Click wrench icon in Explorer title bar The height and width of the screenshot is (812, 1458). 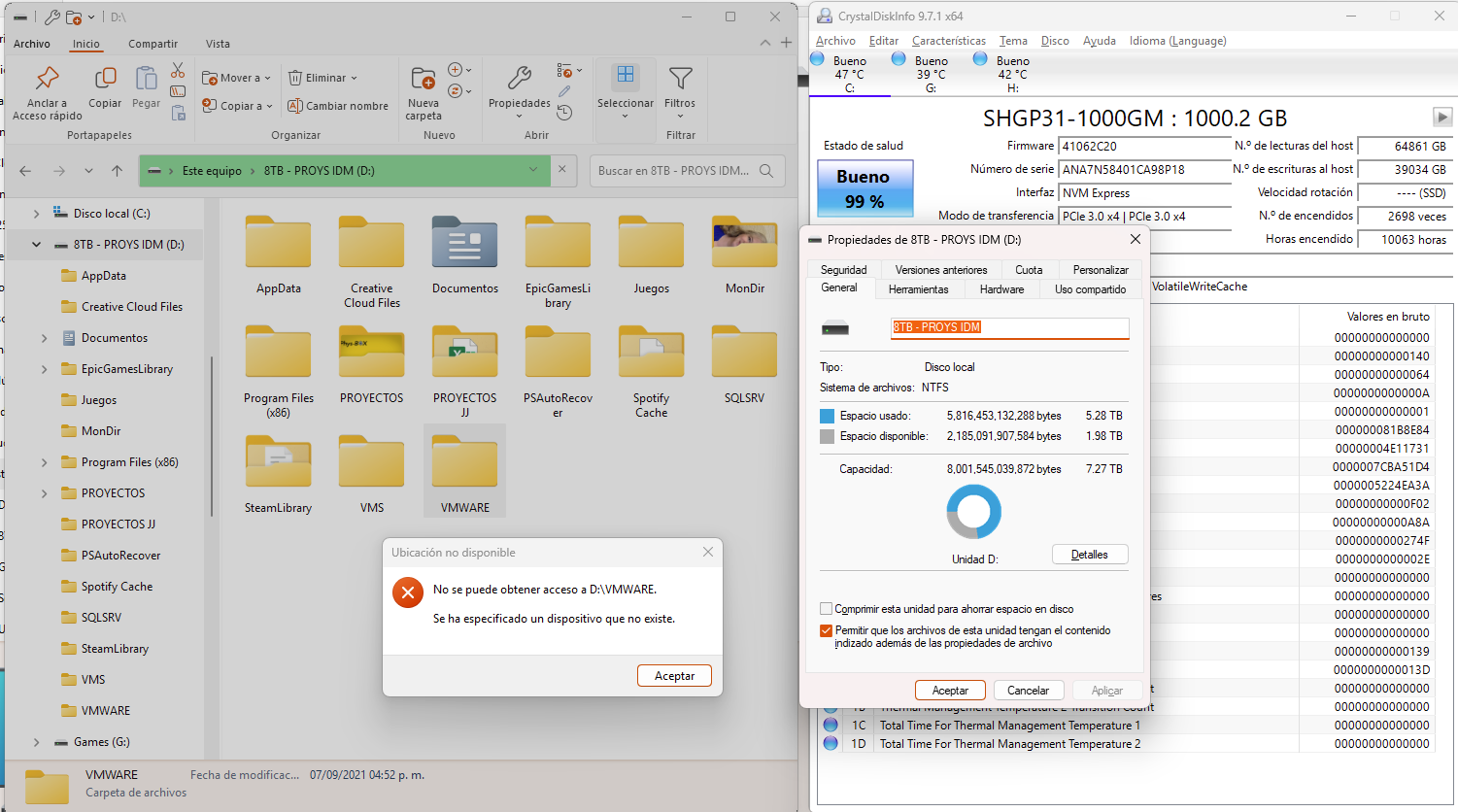click(51, 17)
